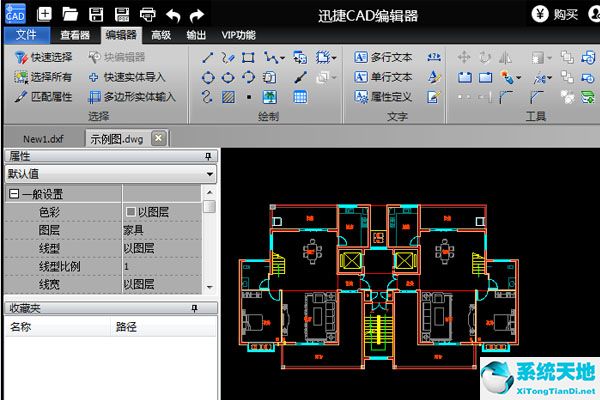This screenshot has width=600, height=400.
Task: Close the 示例图.dwg document tab
Action: click(x=159, y=138)
